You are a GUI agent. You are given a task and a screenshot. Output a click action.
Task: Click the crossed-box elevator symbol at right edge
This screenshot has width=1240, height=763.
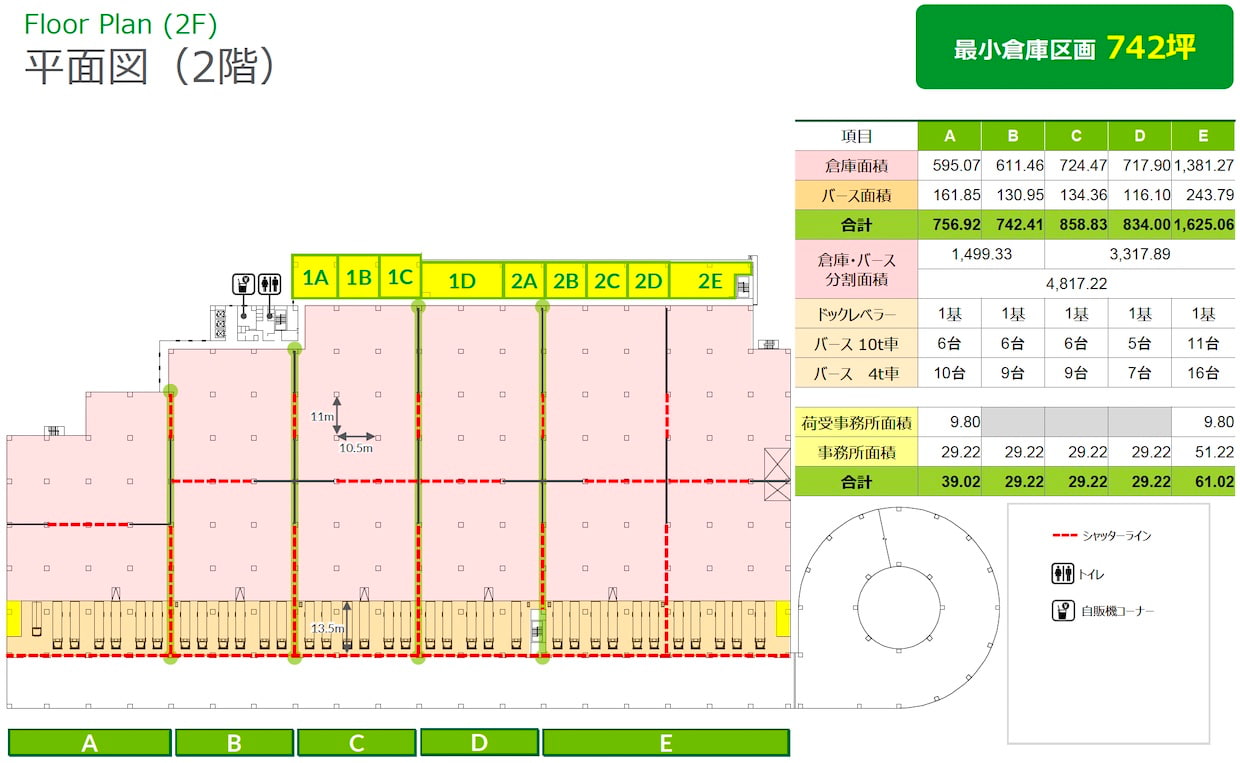(777, 467)
